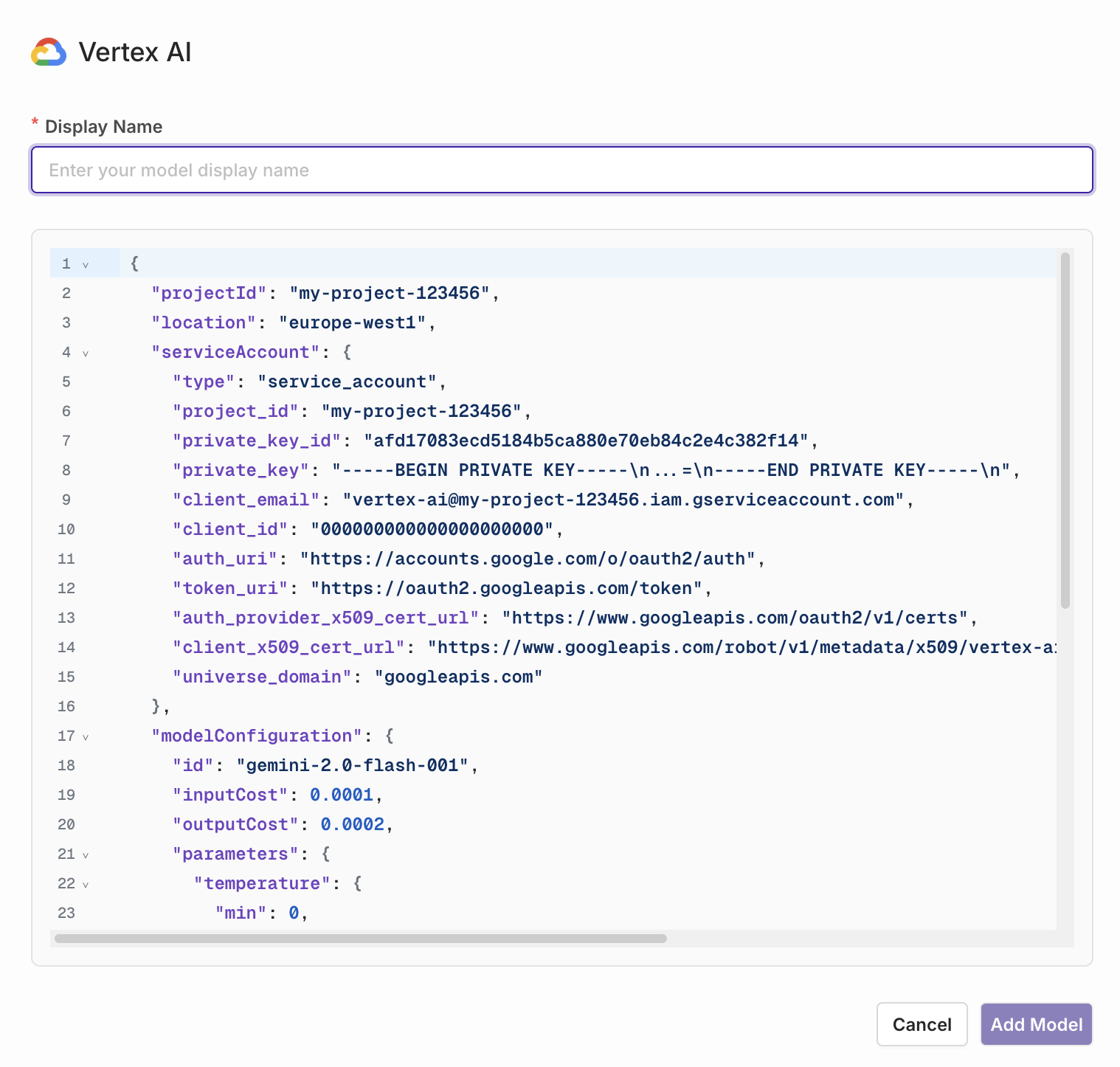Image resolution: width=1120 pixels, height=1067 pixels.
Task: Click the "my-project-123456" projectId value
Action: 390,293
